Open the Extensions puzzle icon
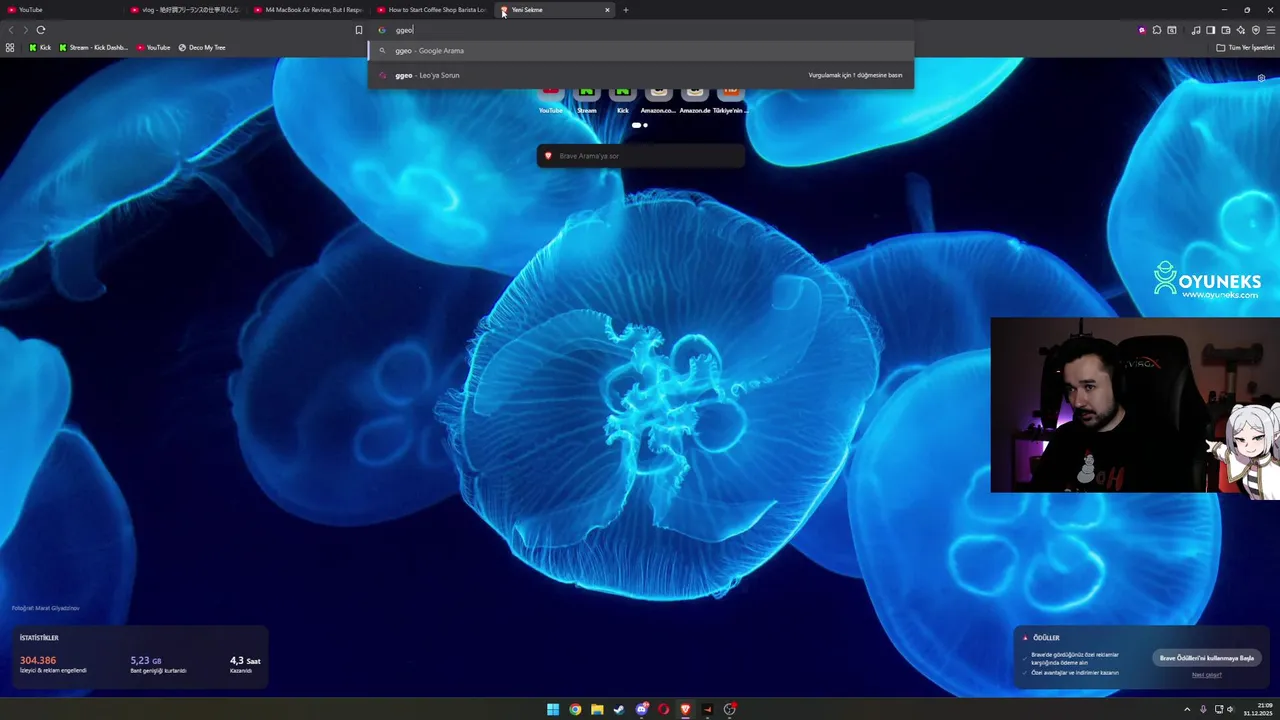1280x720 pixels. 1157,30
